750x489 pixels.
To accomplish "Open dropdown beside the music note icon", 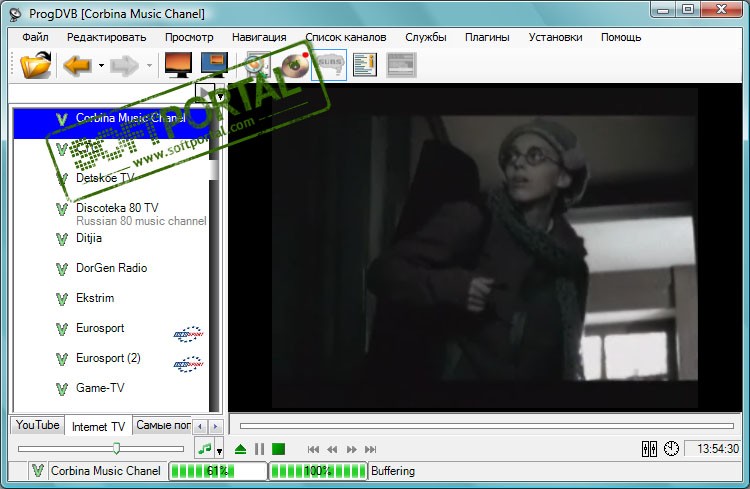I will (219, 450).
